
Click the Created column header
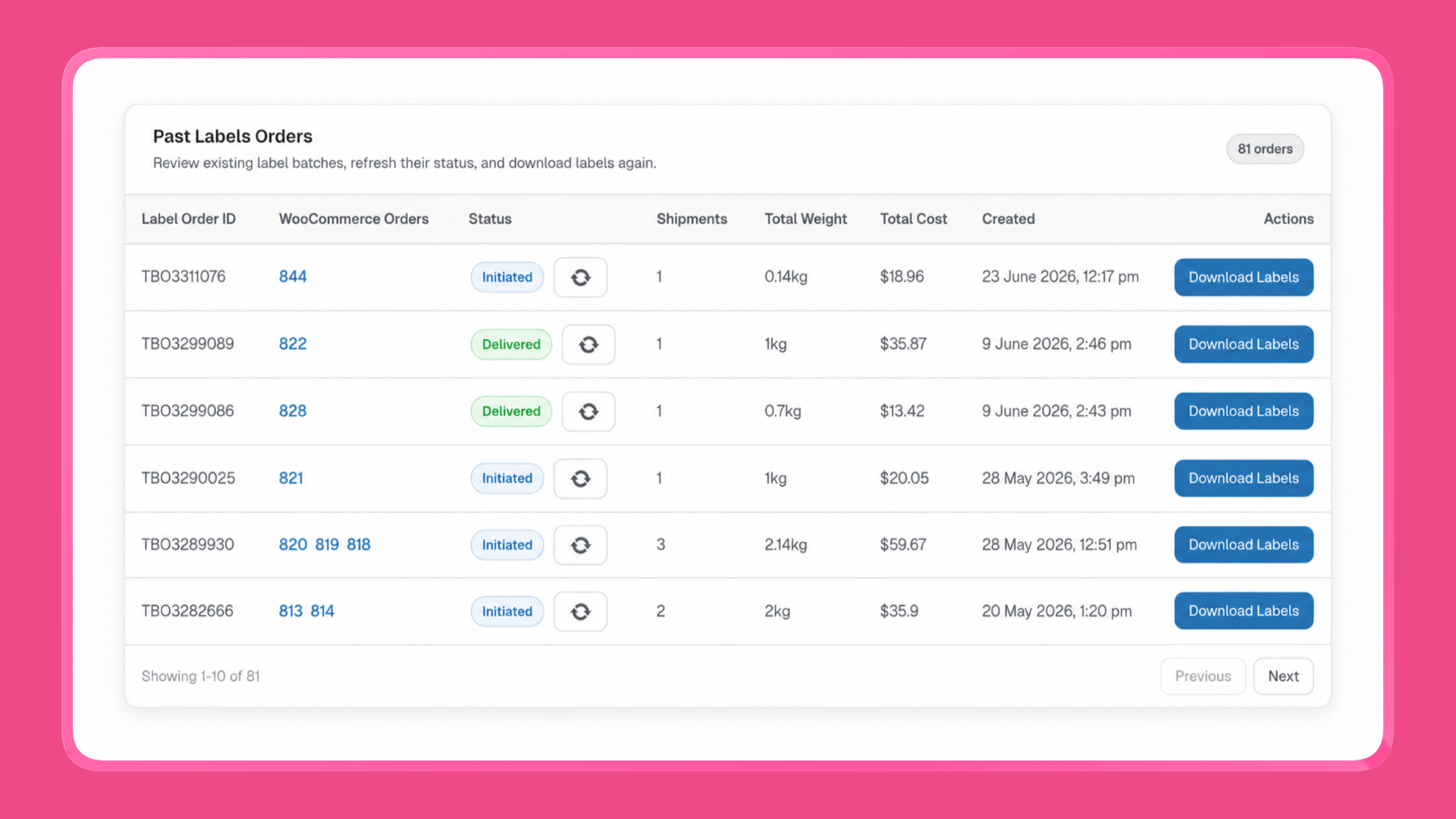(1009, 219)
